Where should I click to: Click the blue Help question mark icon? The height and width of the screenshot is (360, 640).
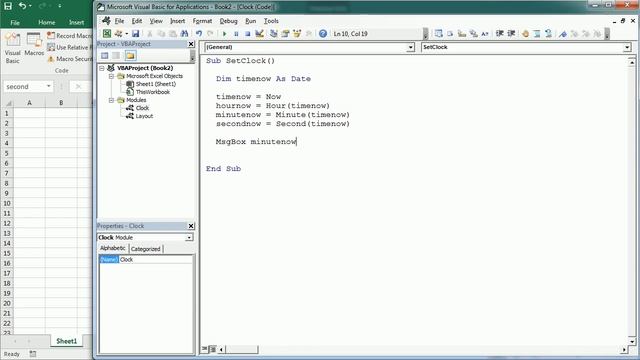[323, 34]
